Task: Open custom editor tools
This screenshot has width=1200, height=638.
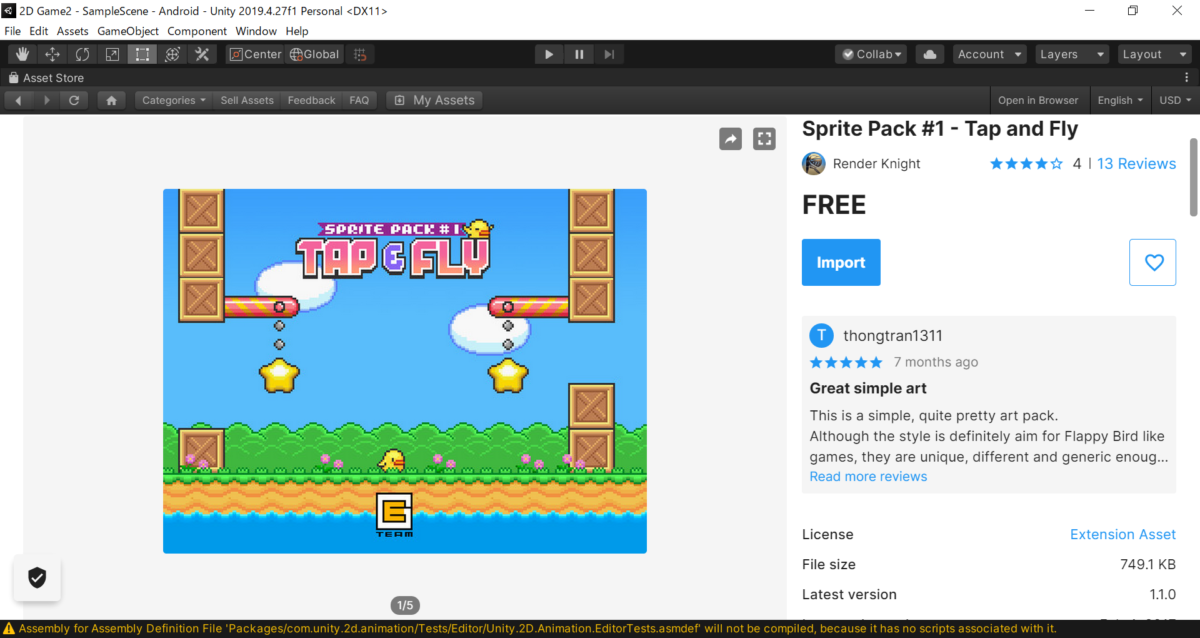Action: (x=202, y=54)
